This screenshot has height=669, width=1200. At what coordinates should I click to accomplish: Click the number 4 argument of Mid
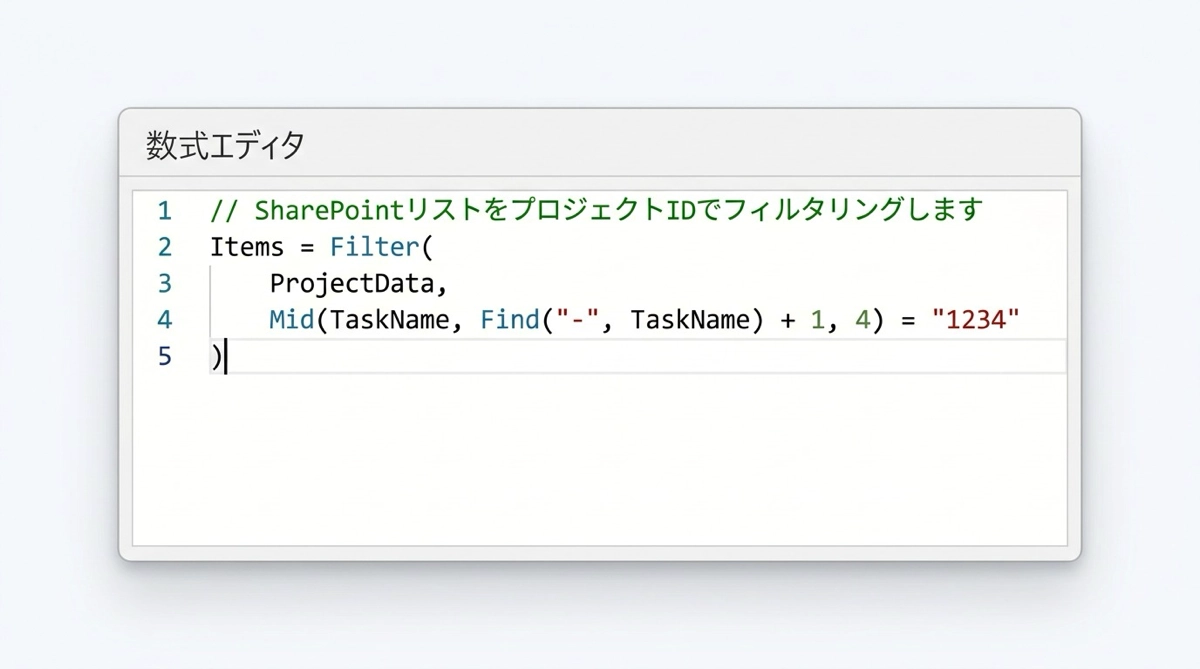click(861, 320)
